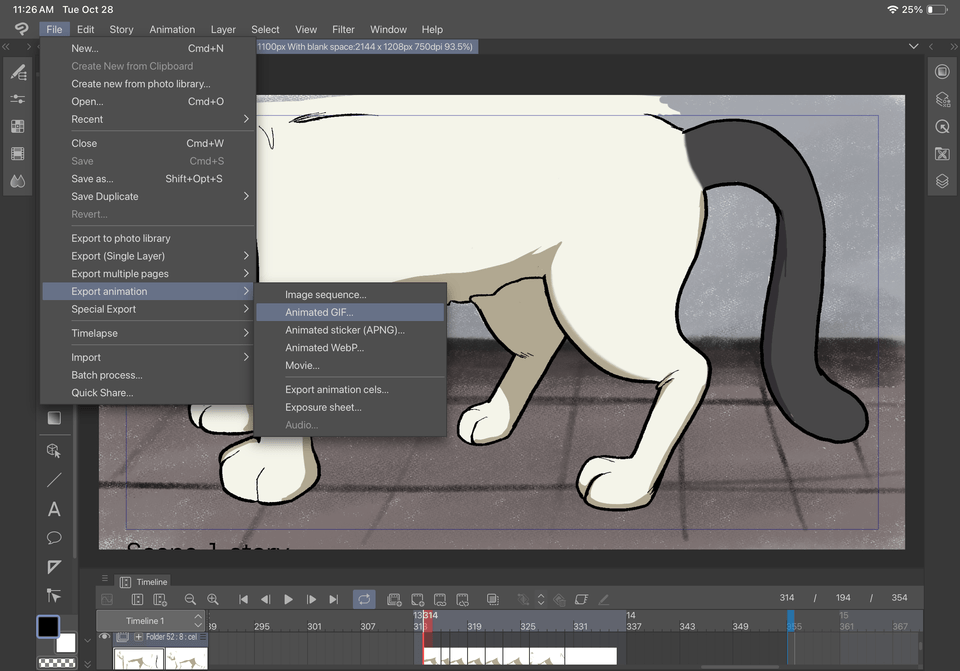Open the color mixing droplets icon
Viewport: 960px width, 671px height.
(x=18, y=181)
